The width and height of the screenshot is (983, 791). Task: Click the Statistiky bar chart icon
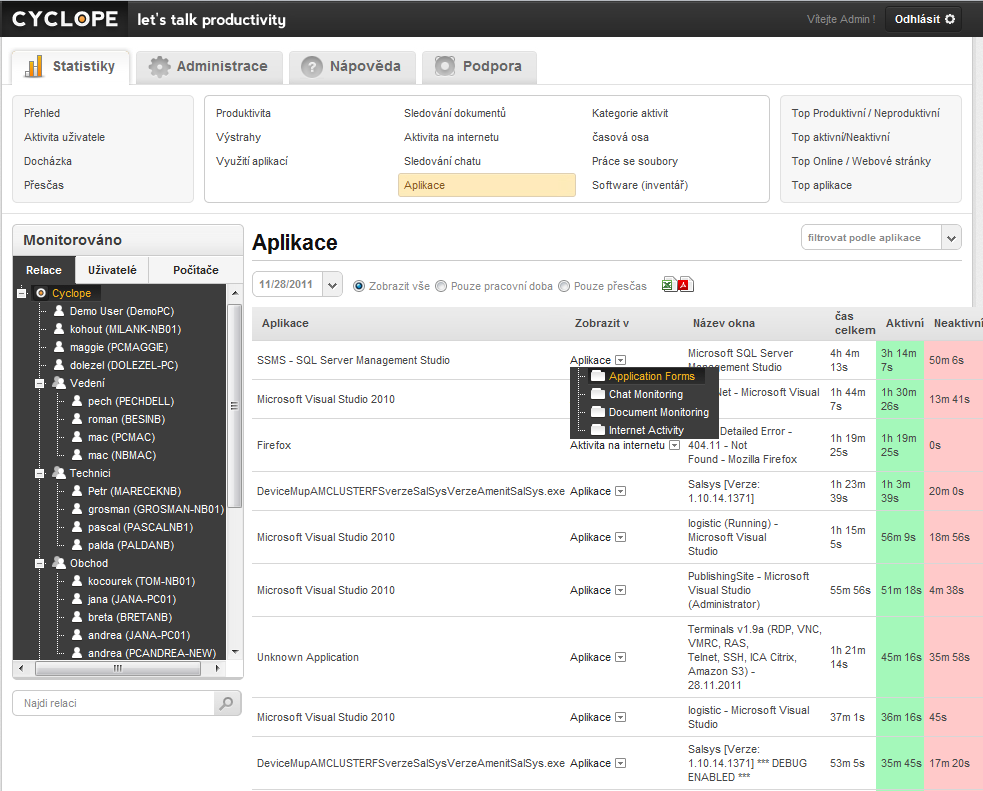(x=33, y=66)
